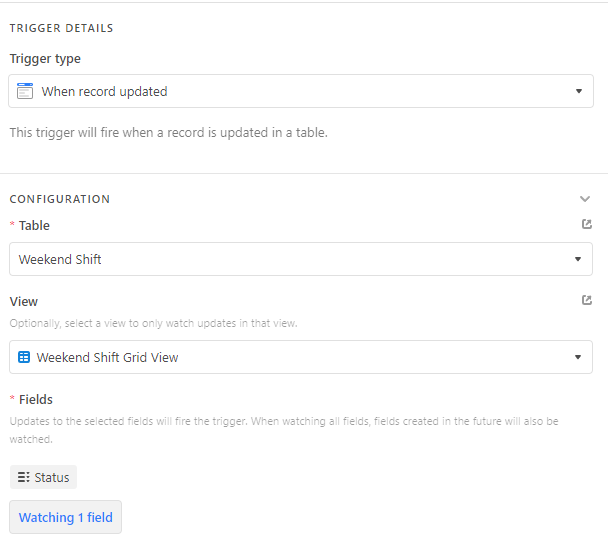Click the View label text
Image resolution: width=608 pixels, height=547 pixels.
[x=24, y=301]
